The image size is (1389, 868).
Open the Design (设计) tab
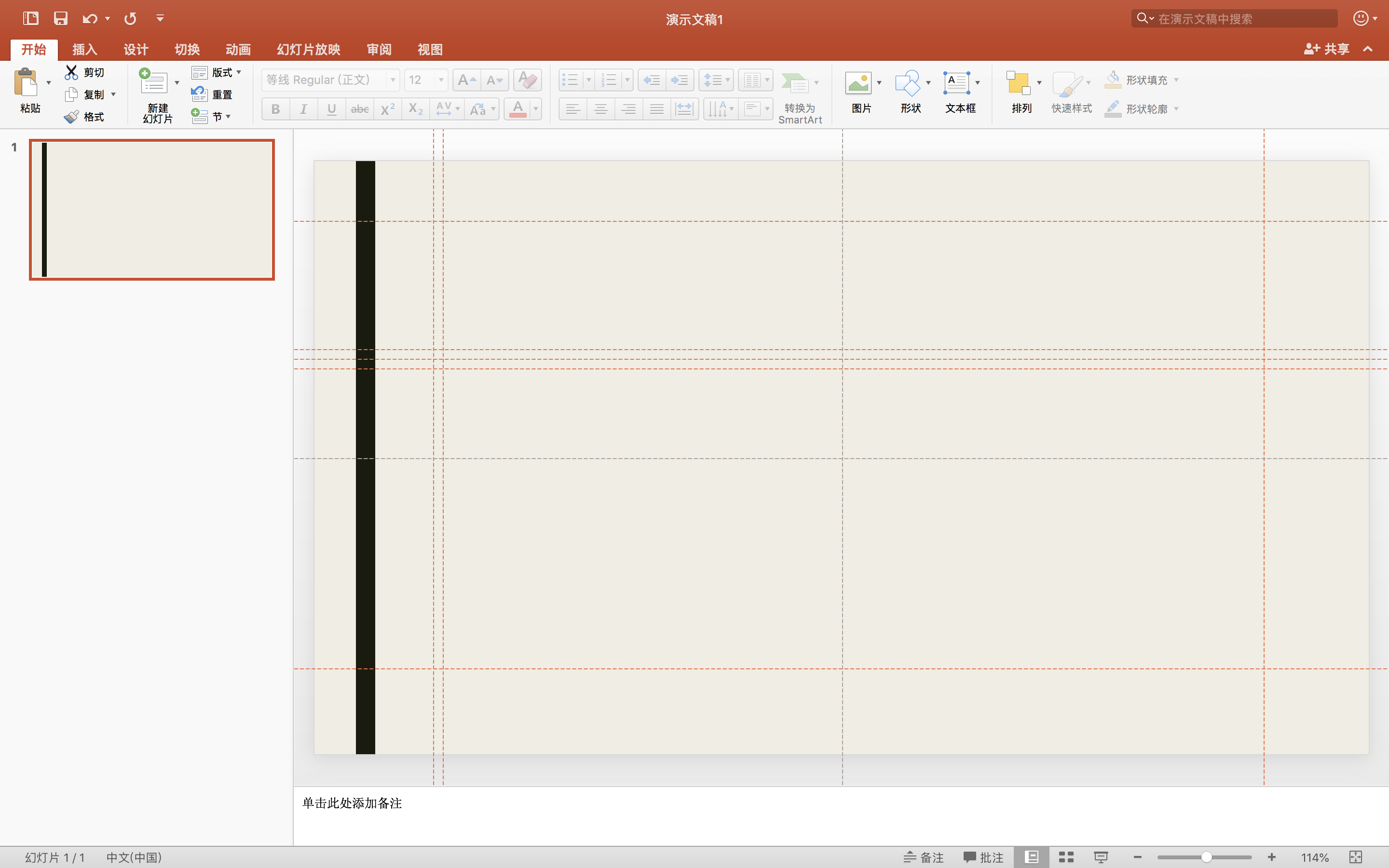[136, 49]
